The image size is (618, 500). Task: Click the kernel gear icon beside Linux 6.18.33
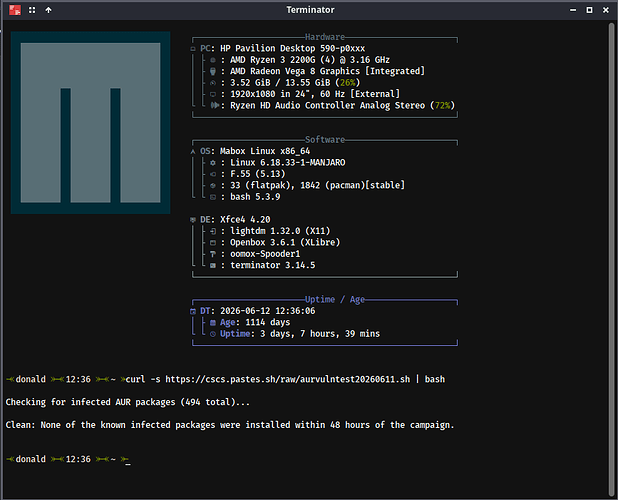pyautogui.click(x=213, y=163)
